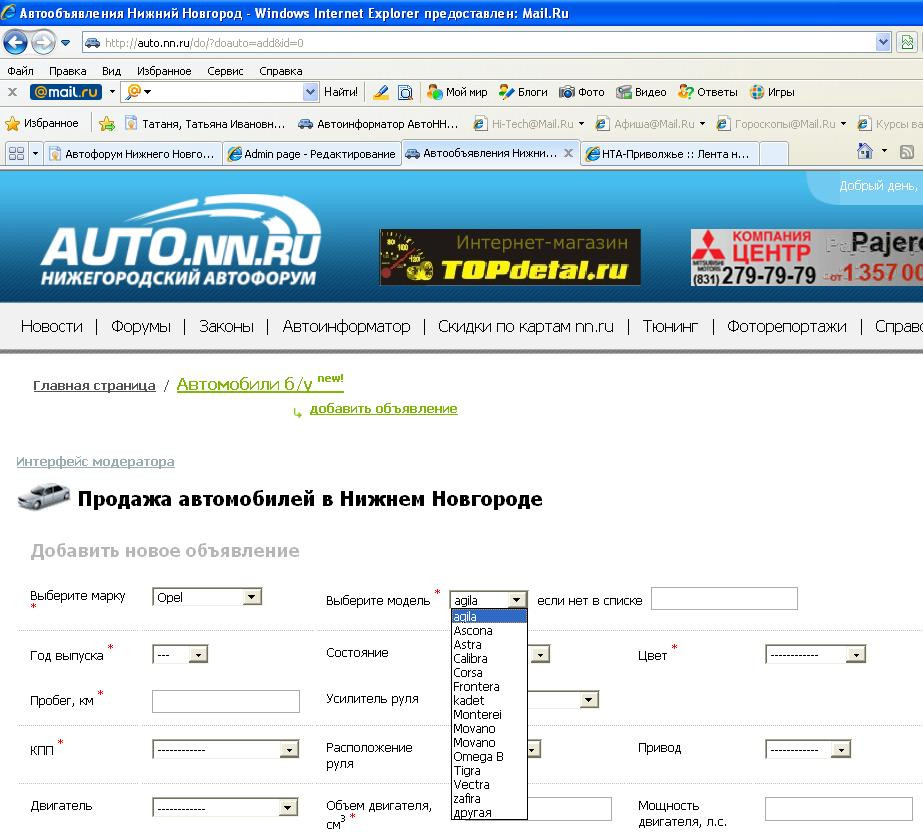Go to Форумы section
This screenshot has height=834, width=923.
tap(141, 326)
